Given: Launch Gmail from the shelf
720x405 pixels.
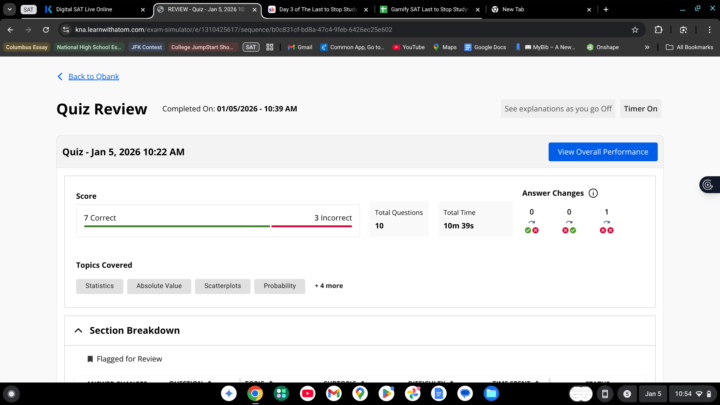Looking at the screenshot, I should click(333, 394).
